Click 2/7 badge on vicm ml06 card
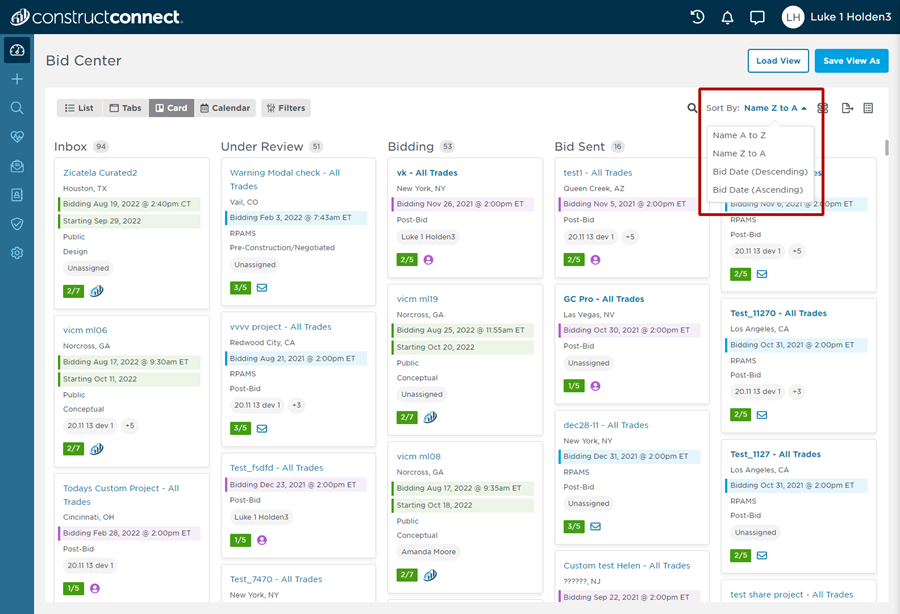Image resolution: width=900 pixels, height=614 pixels. [x=73, y=449]
